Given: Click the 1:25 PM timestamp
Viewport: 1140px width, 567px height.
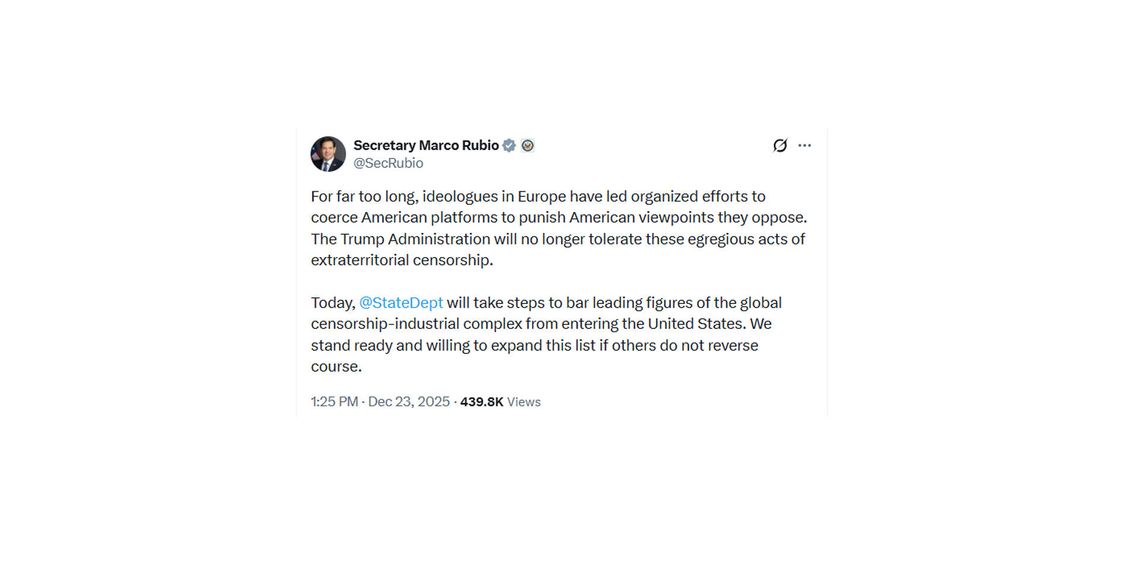Looking at the screenshot, I should (334, 402).
